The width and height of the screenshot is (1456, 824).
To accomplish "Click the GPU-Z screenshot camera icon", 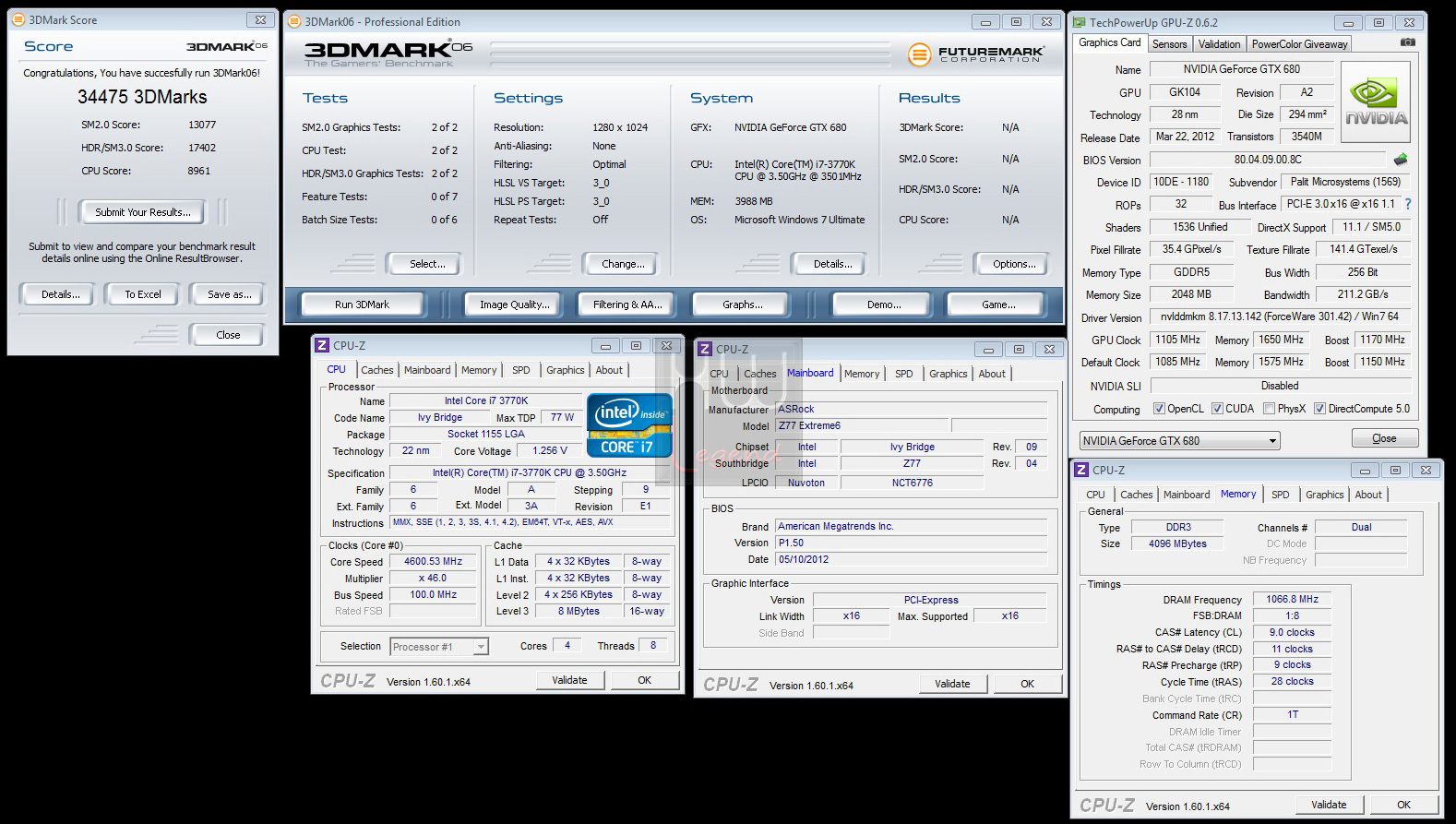I will click(1407, 42).
